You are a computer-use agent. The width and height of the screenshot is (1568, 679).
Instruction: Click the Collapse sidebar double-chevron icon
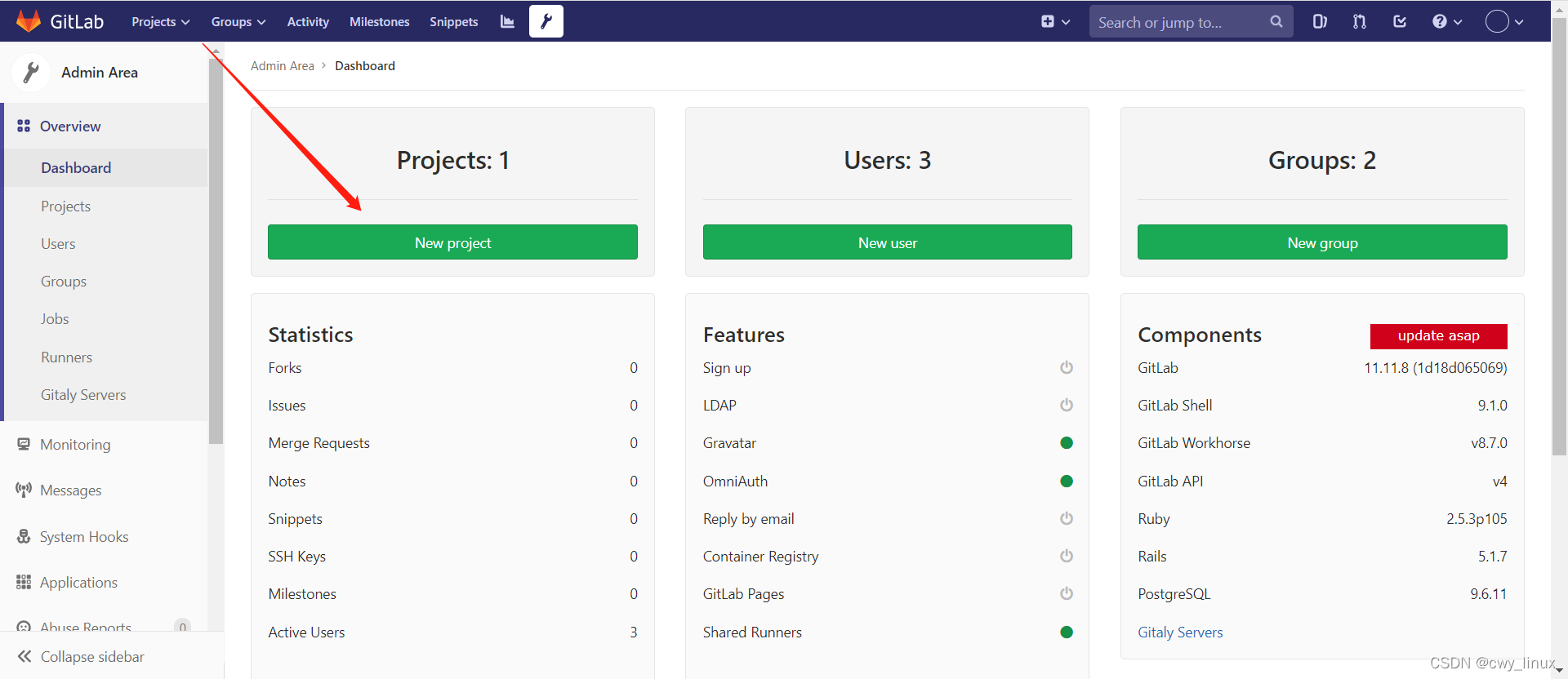(x=24, y=657)
